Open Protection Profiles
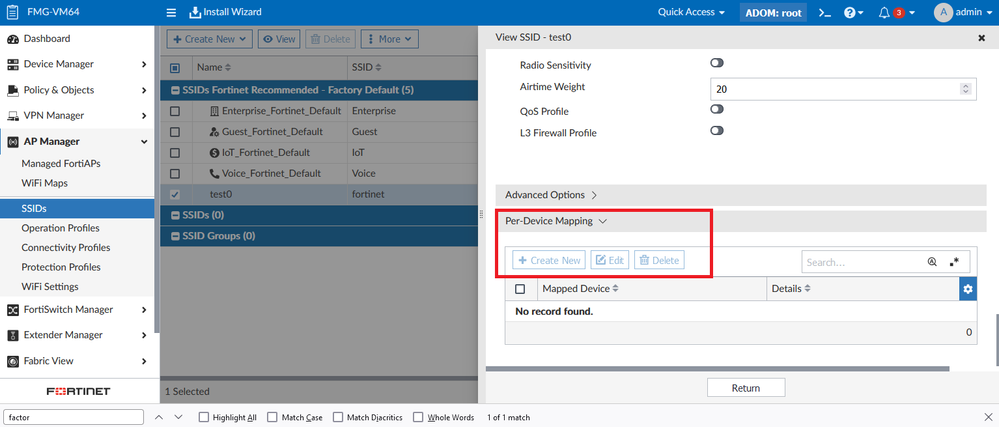 click(x=61, y=267)
